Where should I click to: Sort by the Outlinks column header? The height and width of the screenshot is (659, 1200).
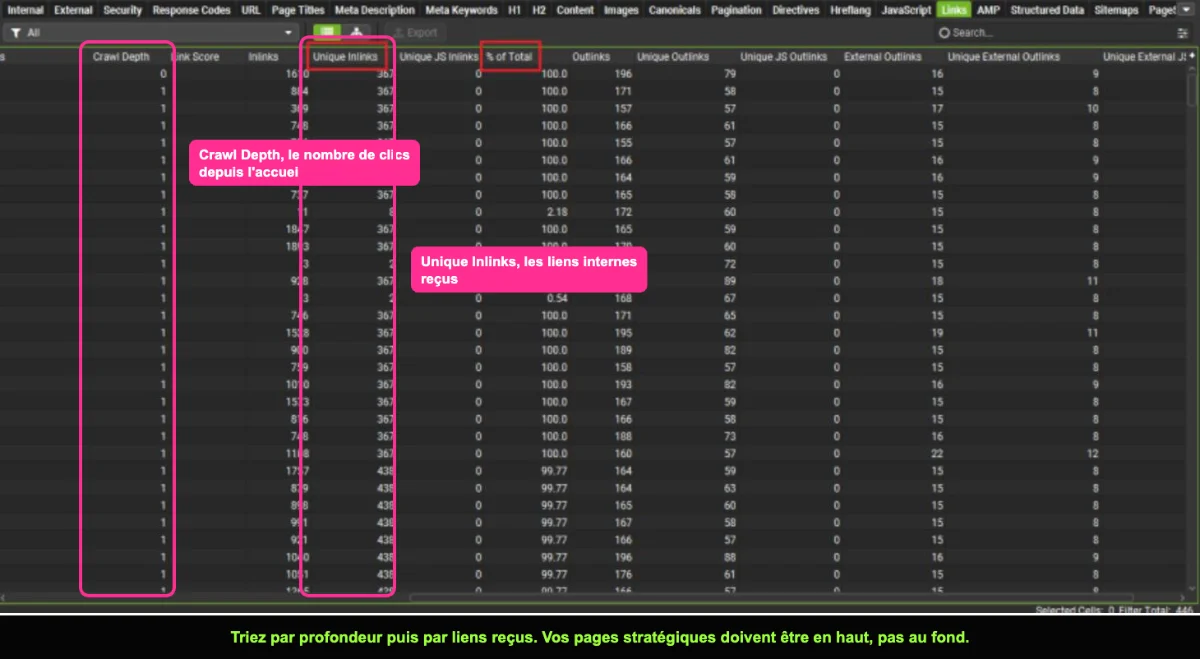point(591,57)
